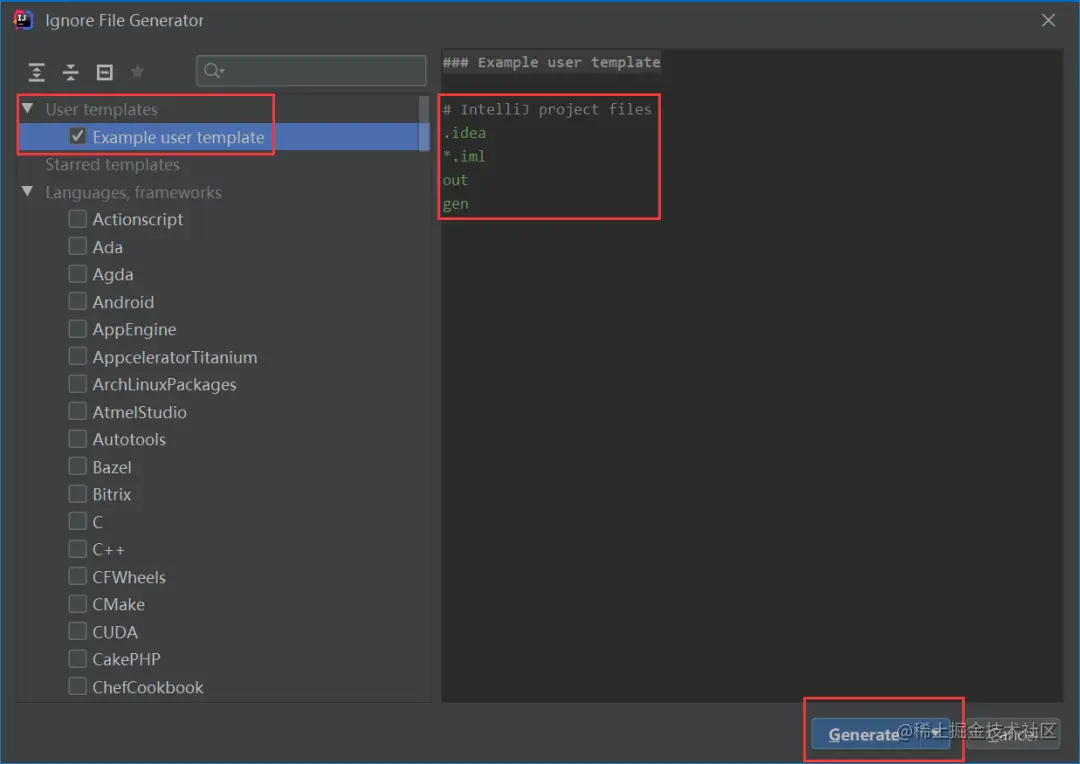Screen dimensions: 1080x764
Task: Select the Autotools label in list
Action: tap(129, 440)
